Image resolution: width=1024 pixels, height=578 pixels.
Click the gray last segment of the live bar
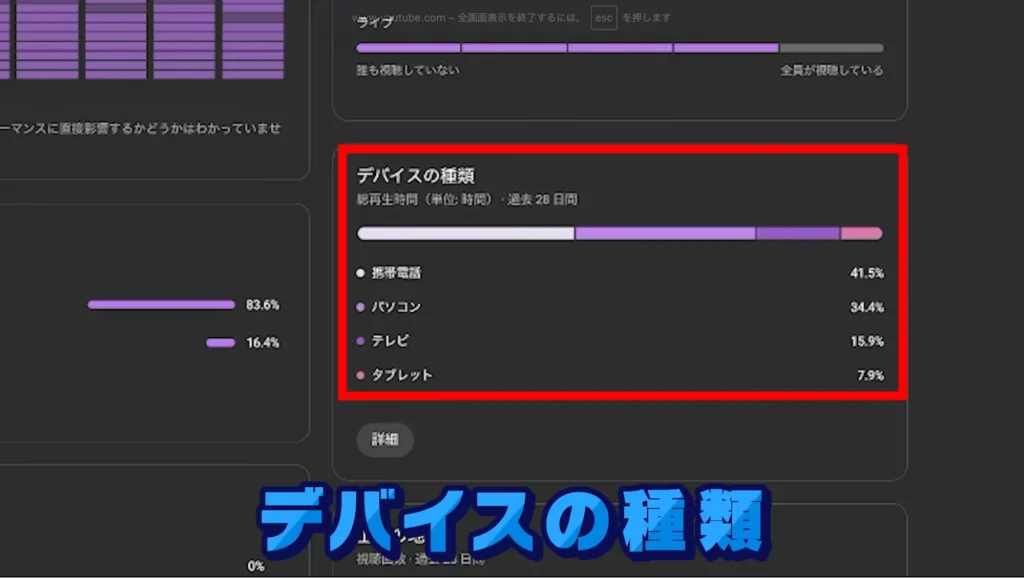coord(831,48)
